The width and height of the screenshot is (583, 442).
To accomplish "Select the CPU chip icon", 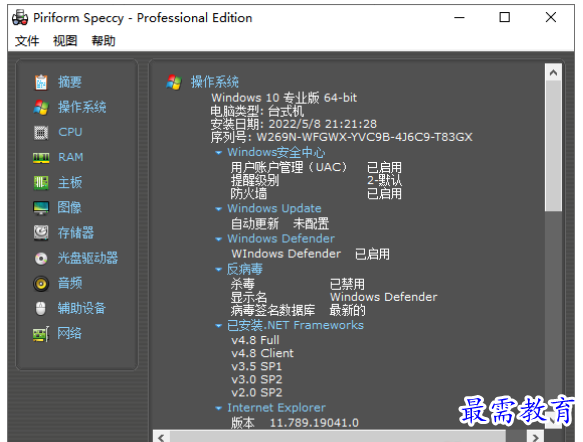I will click(41, 133).
